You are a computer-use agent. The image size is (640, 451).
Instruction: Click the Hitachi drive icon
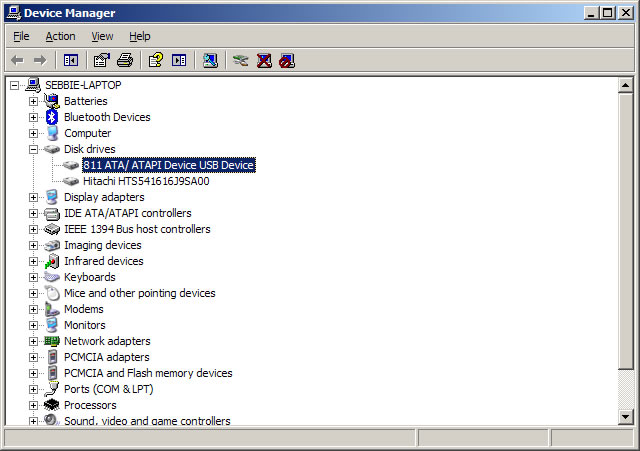click(x=71, y=181)
